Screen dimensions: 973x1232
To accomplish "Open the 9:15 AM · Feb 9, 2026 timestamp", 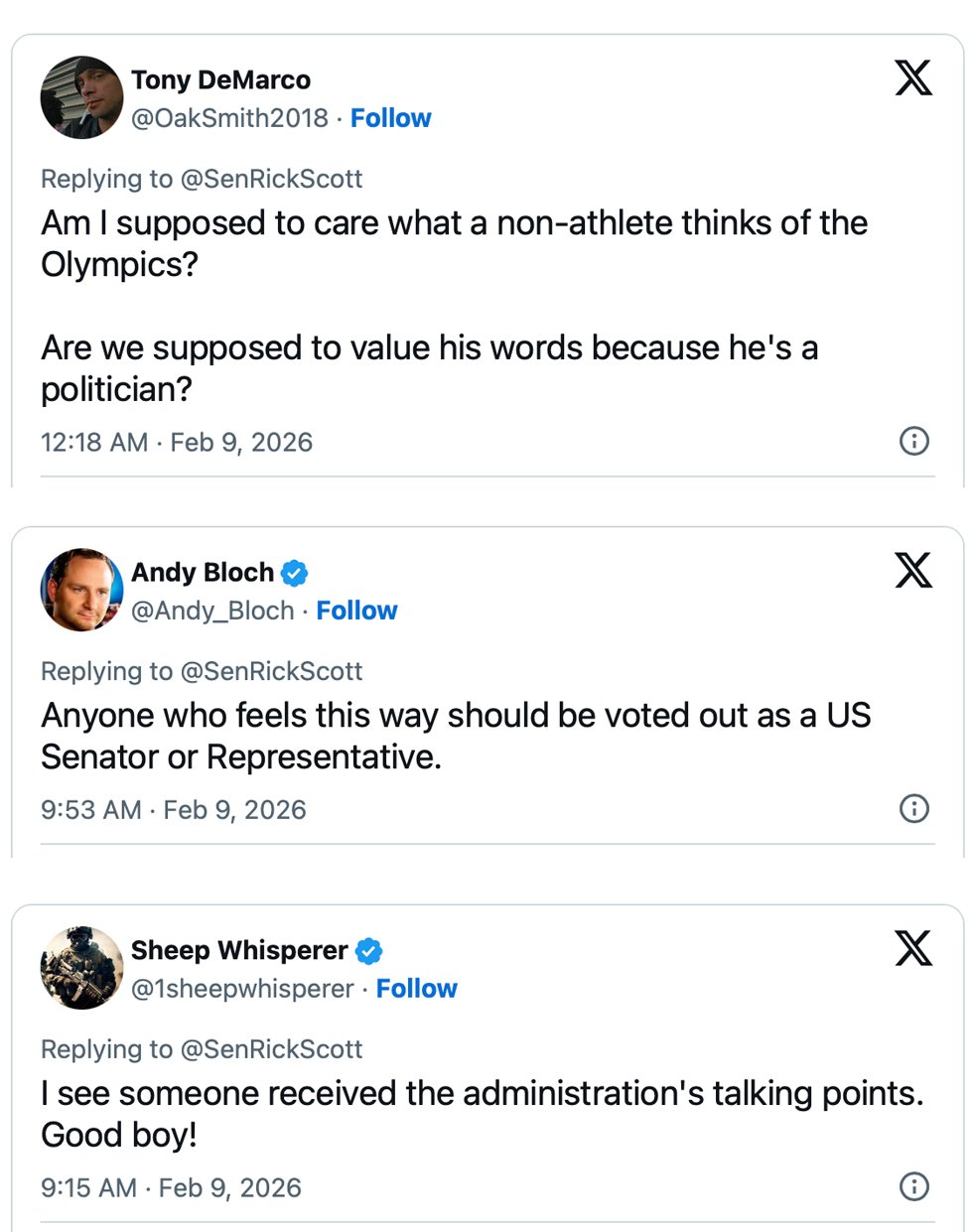I will pyautogui.click(x=171, y=1188).
